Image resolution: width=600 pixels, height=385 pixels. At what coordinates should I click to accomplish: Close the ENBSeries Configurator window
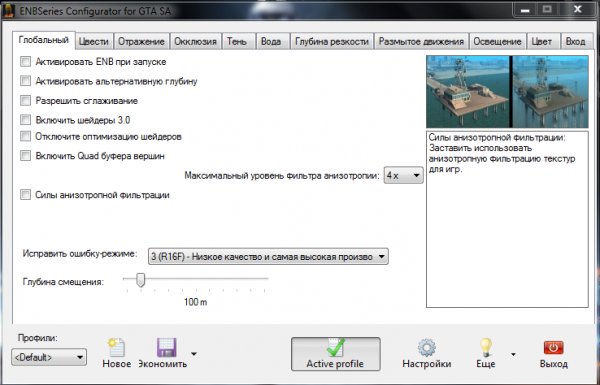pyautogui.click(x=578, y=9)
